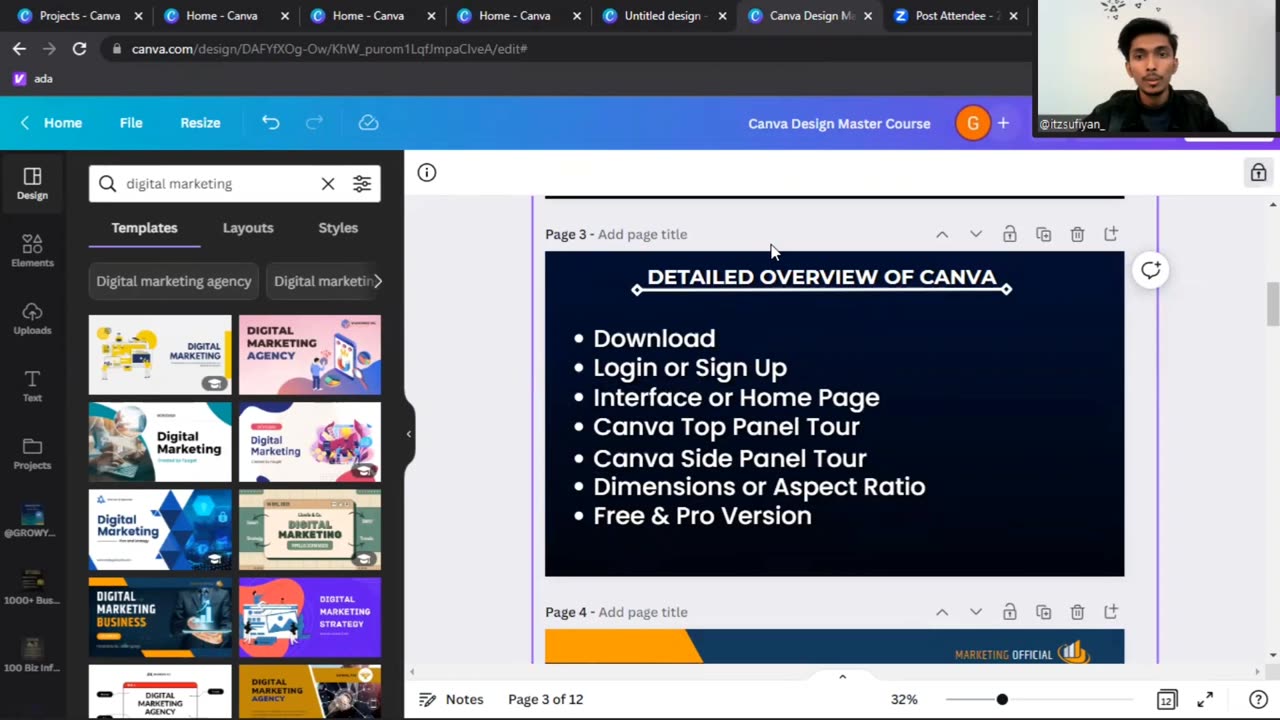Switch to Projects - Canva browser tab
This screenshot has width=1280, height=720.
tap(77, 16)
